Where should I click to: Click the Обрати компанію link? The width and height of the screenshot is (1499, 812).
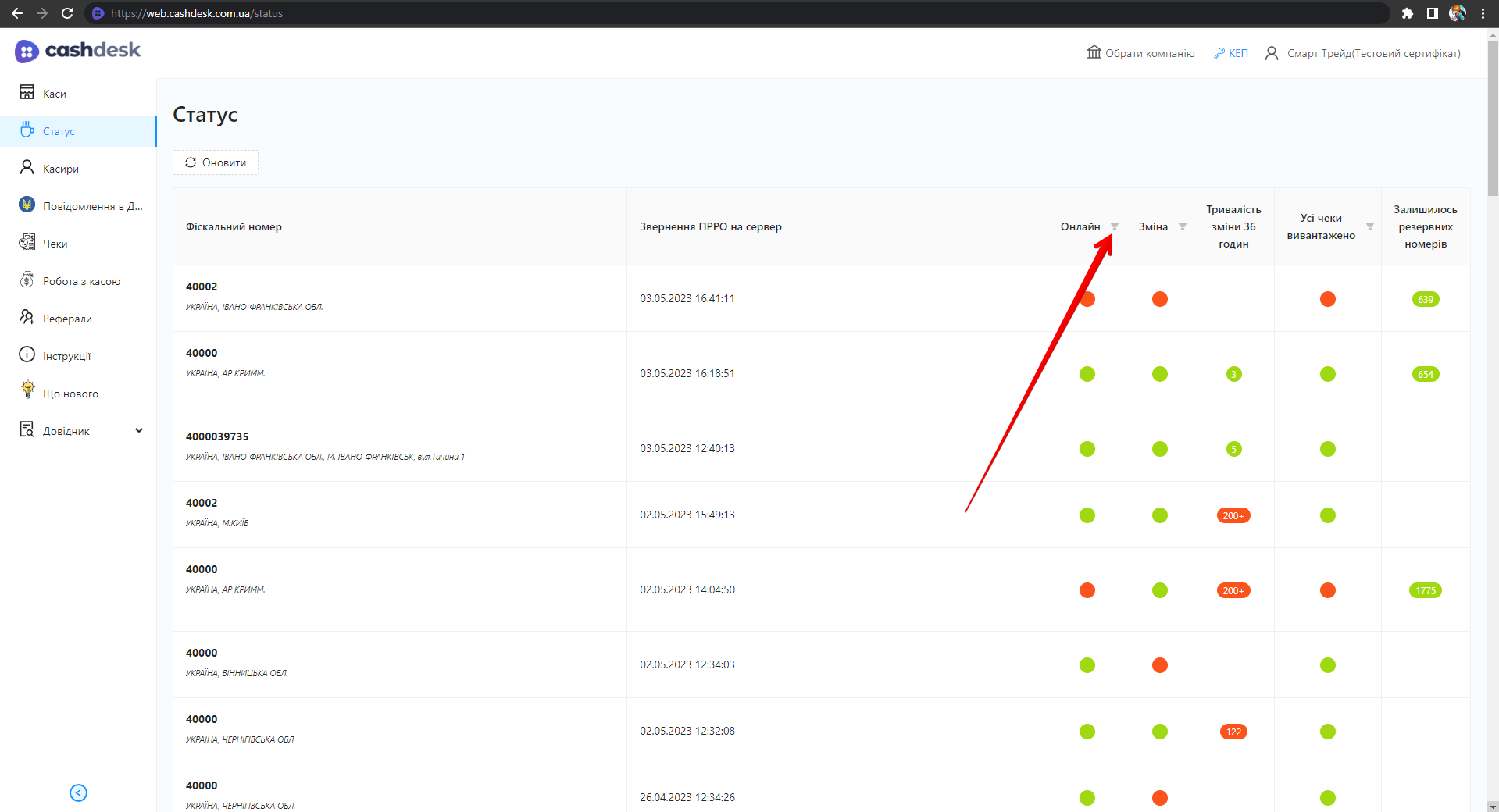click(1141, 53)
